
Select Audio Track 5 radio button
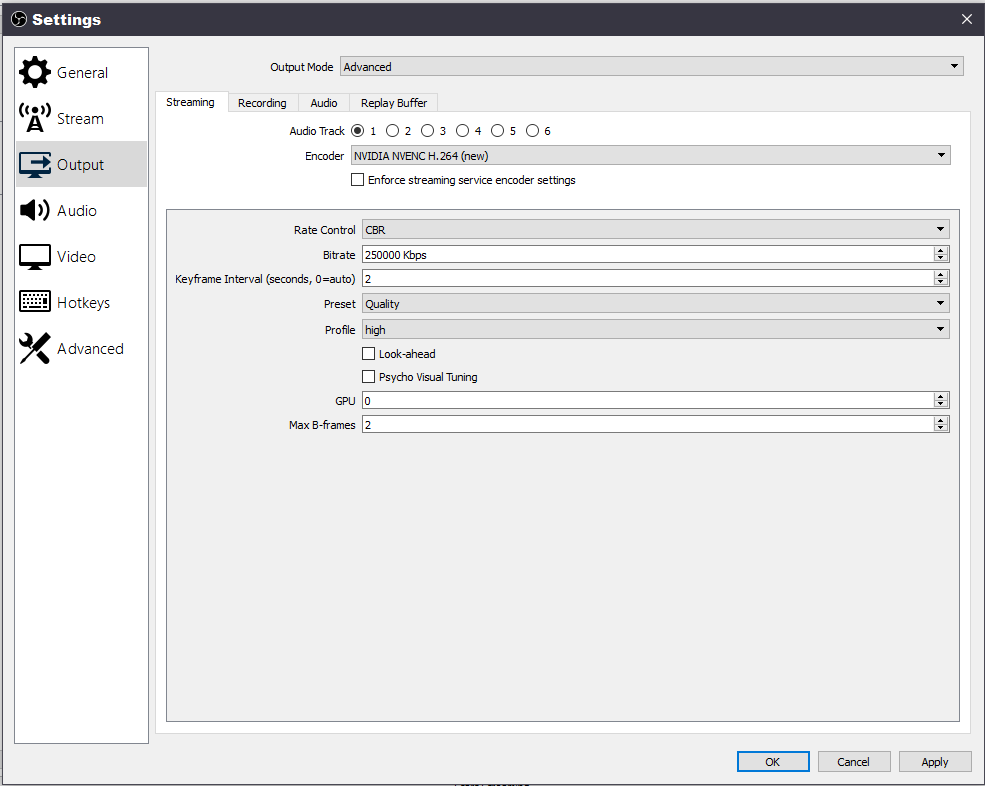pos(498,131)
